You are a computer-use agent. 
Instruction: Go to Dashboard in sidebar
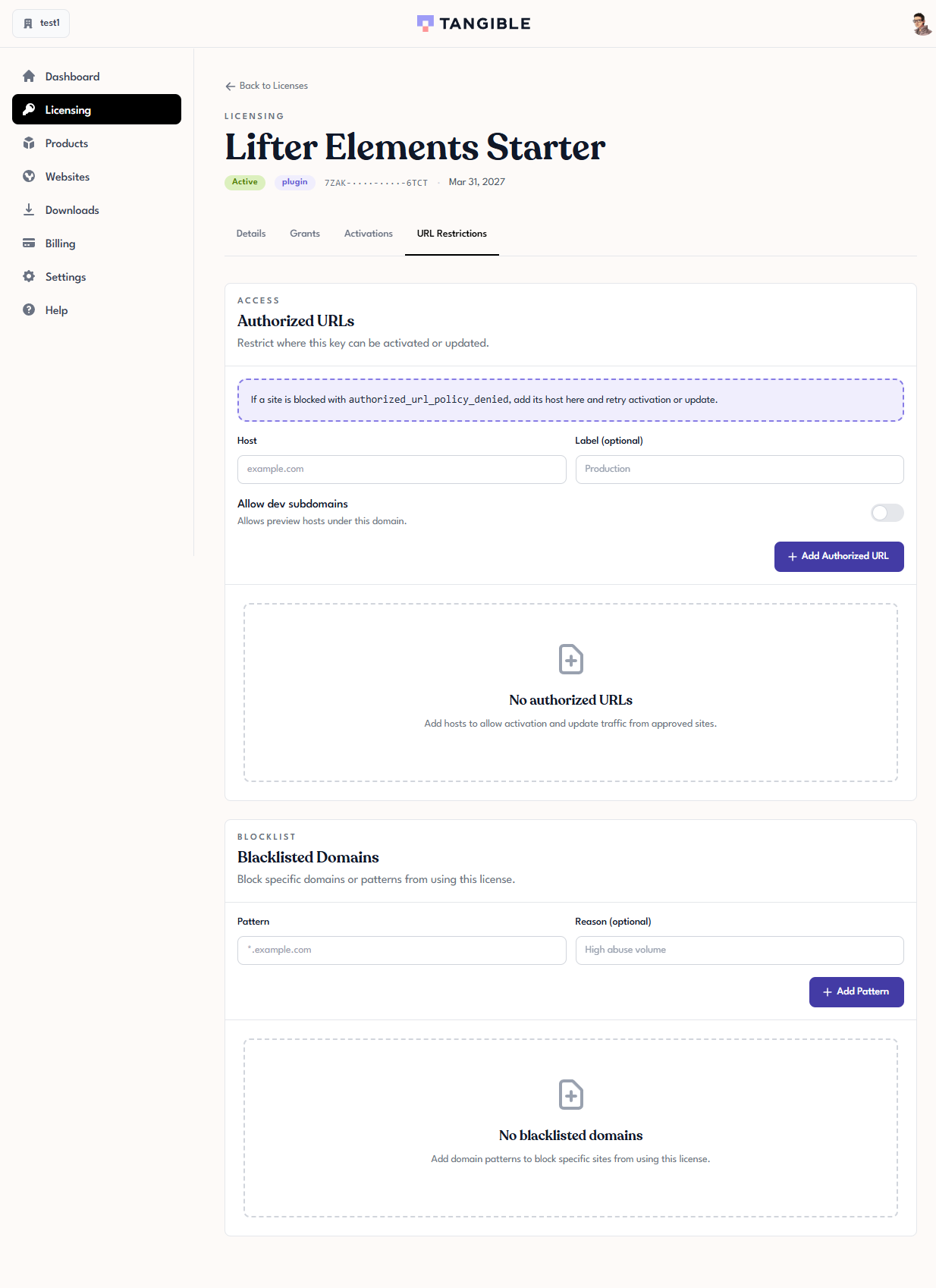click(96, 76)
